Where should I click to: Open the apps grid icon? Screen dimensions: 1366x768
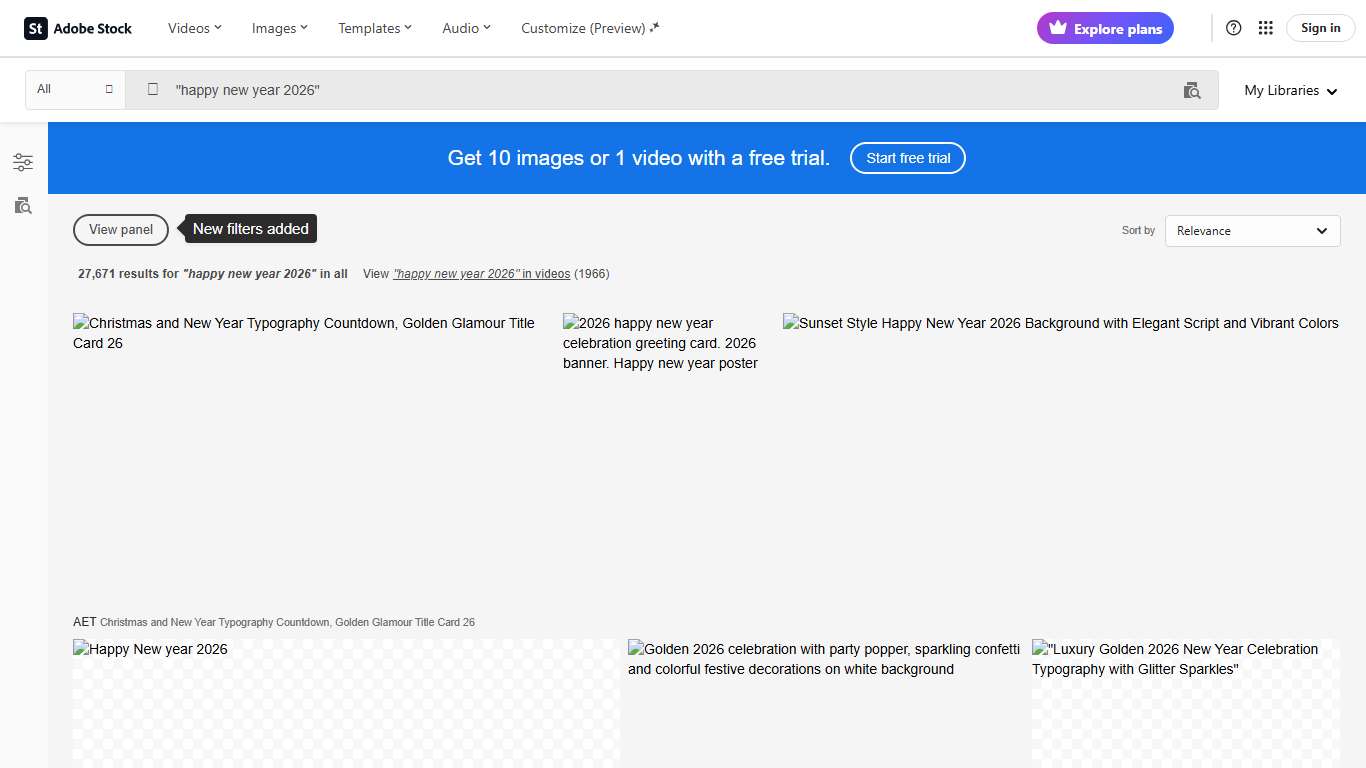pos(1265,28)
